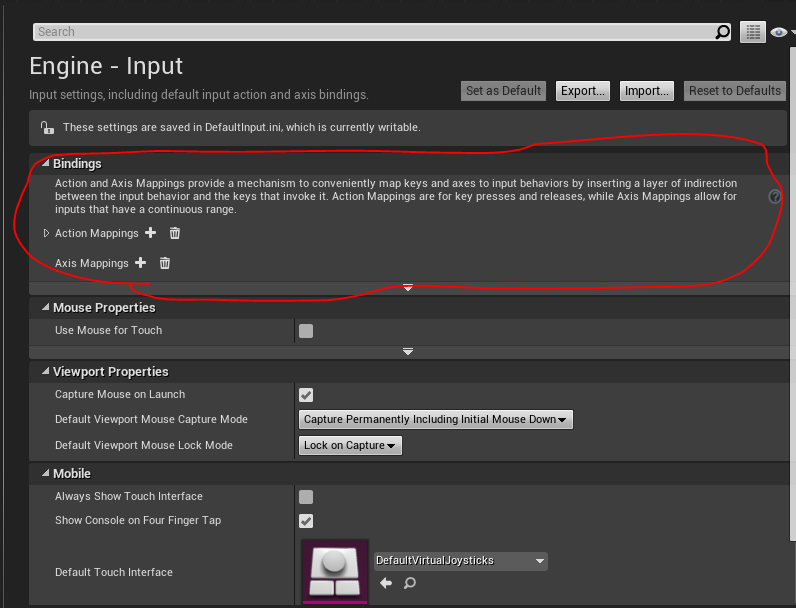Screen dimensions: 796x608
Task: Collapse the Mouse Properties section
Action: pyautogui.click(x=46, y=308)
